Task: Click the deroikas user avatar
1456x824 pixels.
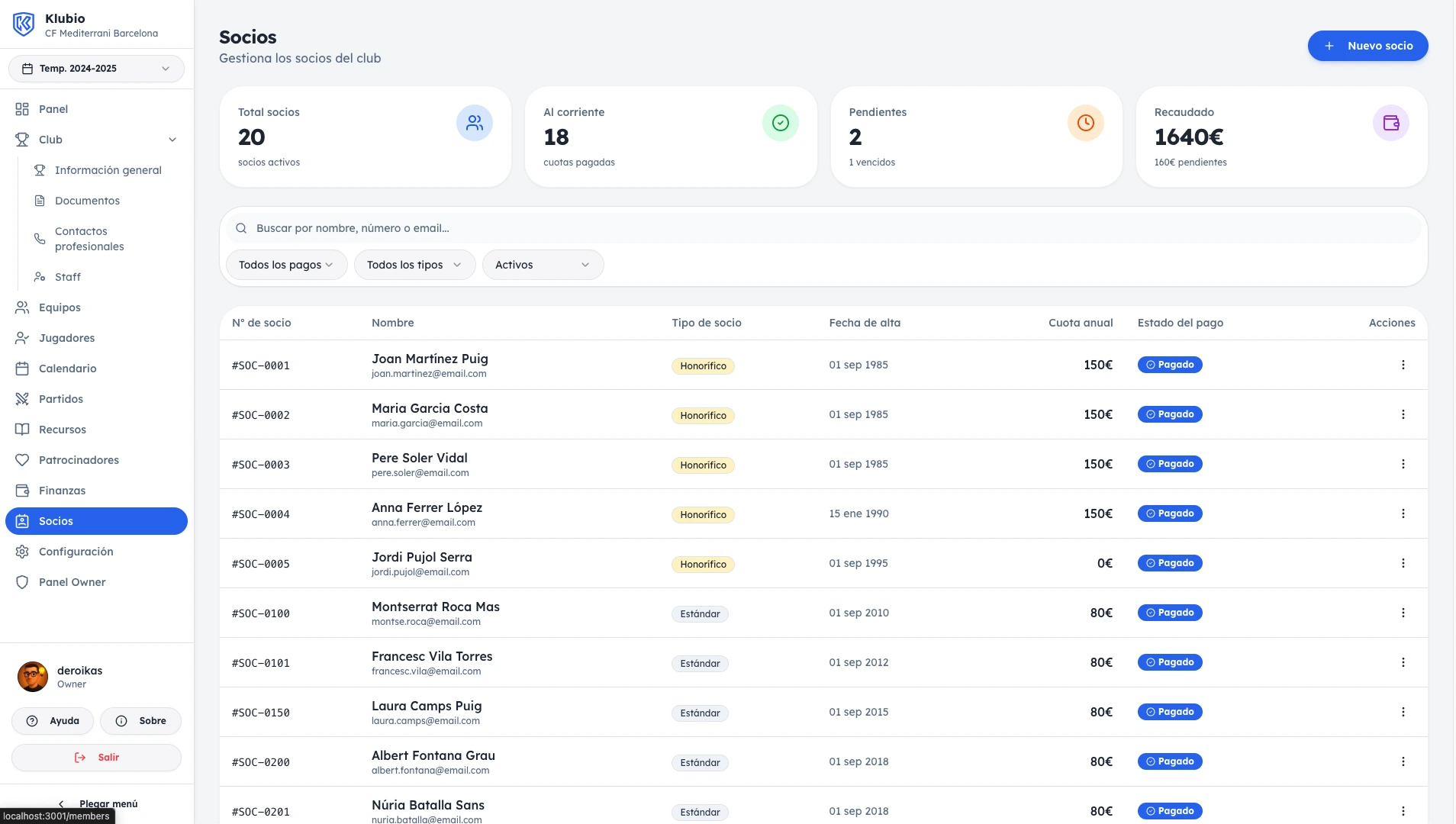Action: coord(33,677)
